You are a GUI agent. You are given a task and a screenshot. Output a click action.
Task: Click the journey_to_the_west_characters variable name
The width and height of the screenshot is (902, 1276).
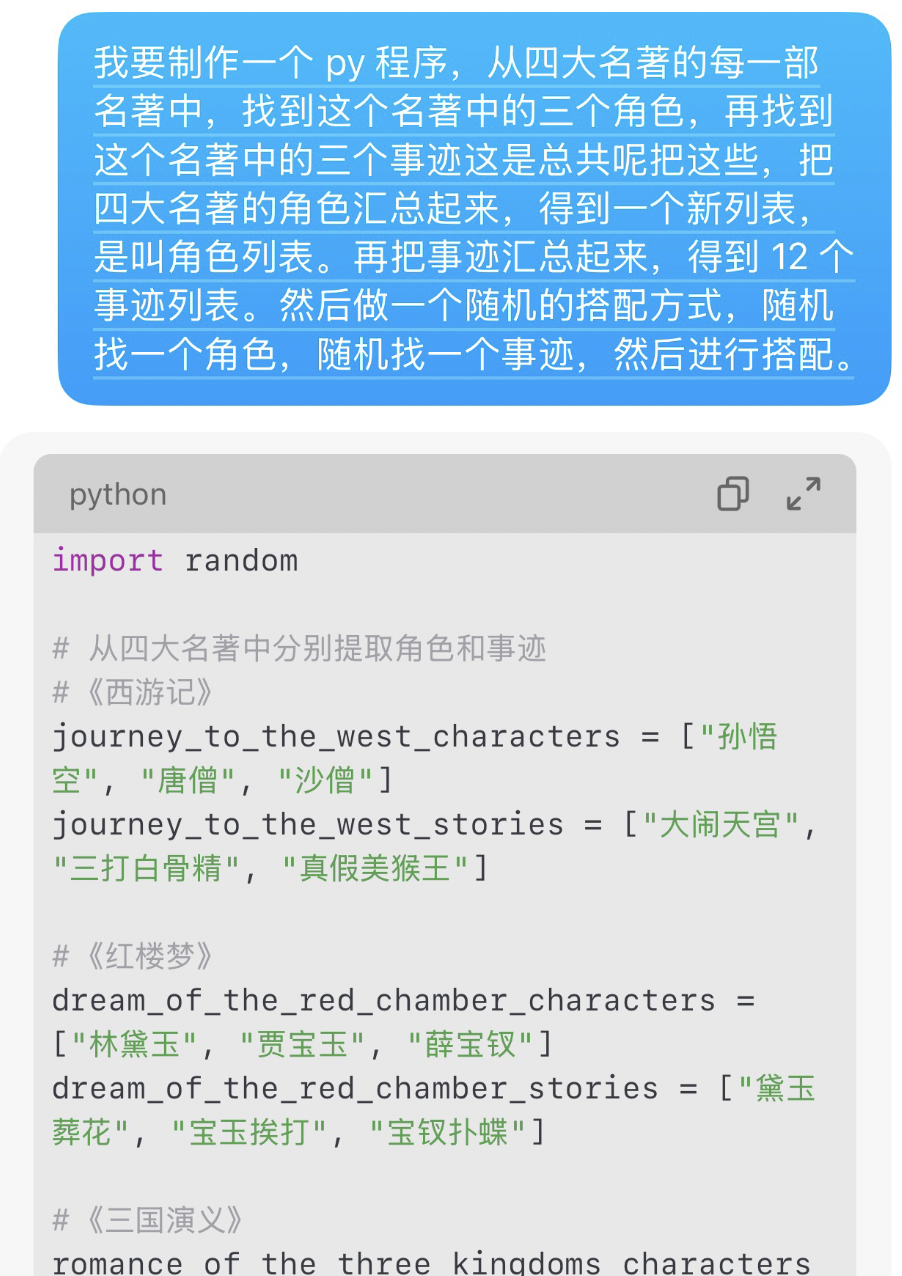(330, 737)
